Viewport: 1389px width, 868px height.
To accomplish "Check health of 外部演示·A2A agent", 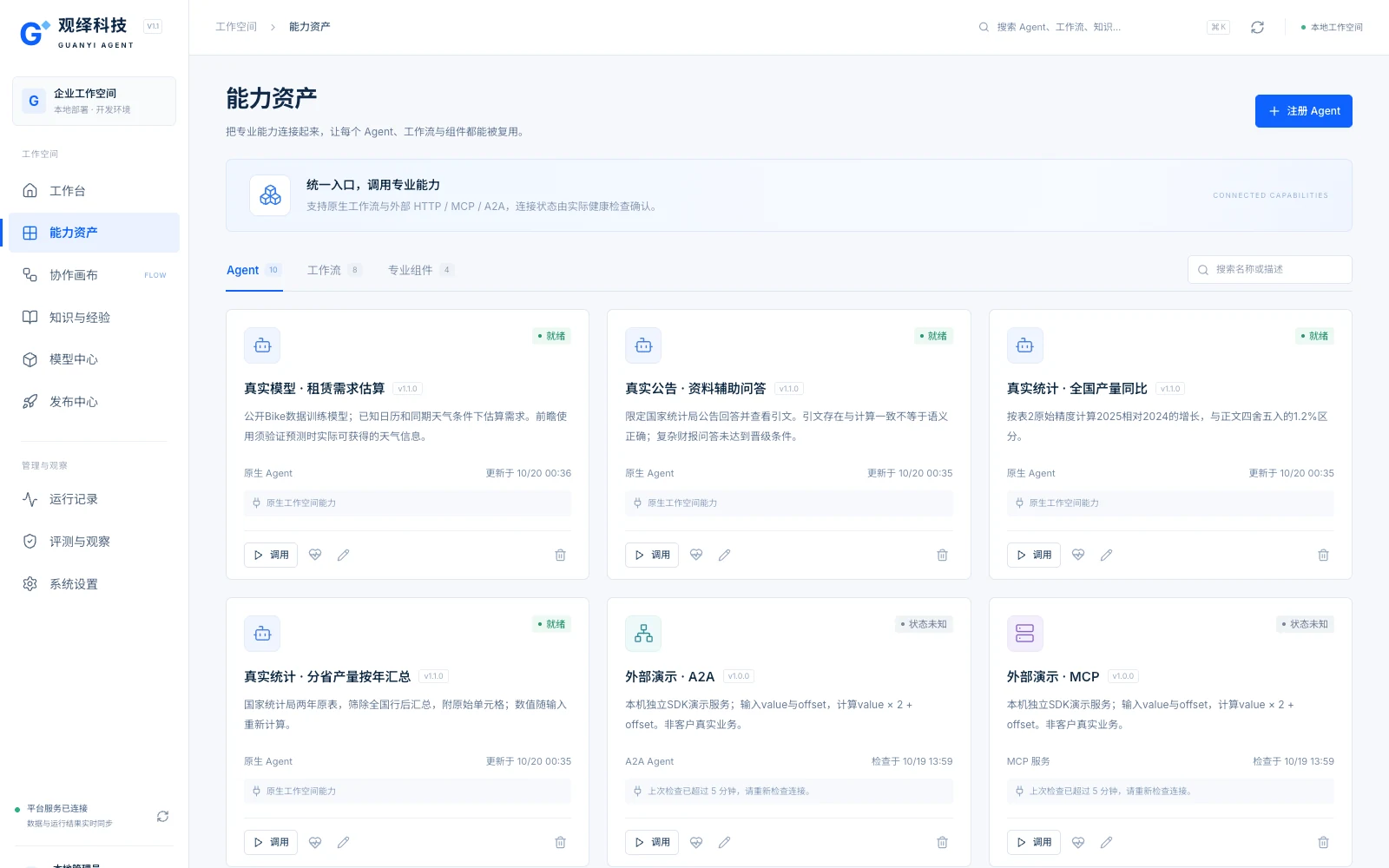I will click(696, 842).
